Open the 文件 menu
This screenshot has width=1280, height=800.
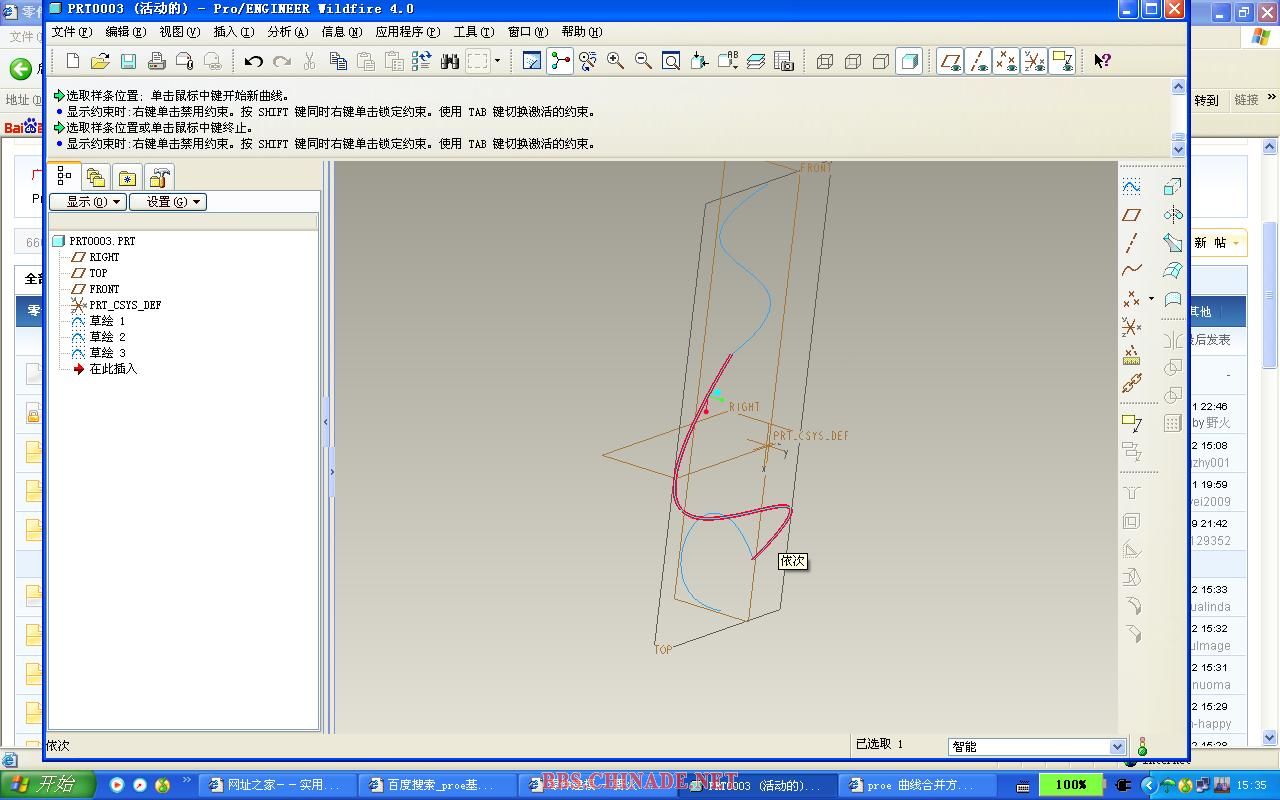(71, 32)
